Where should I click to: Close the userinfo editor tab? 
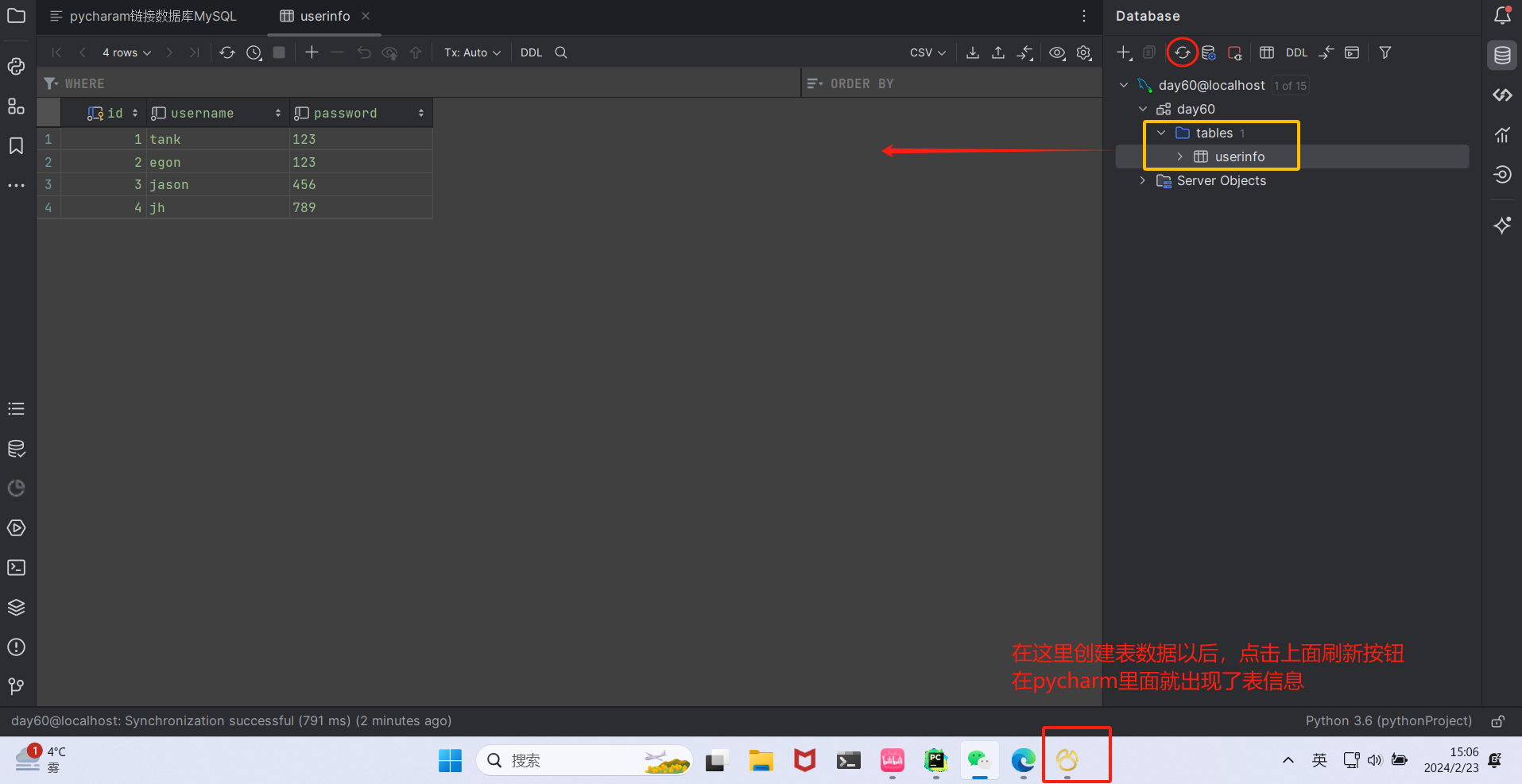366,16
